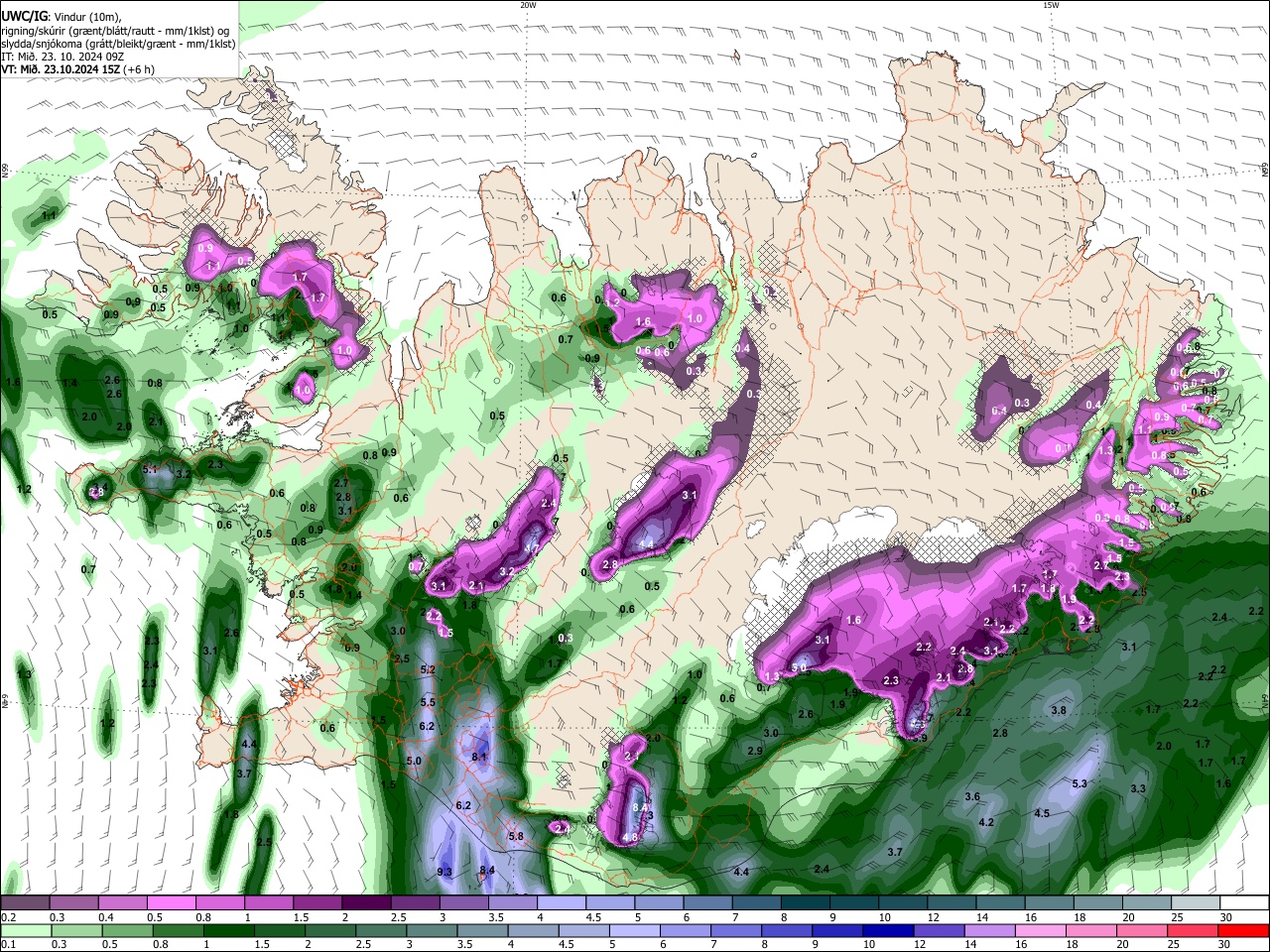The width and height of the screenshot is (1270, 952).
Task: Select snow-scale swatch between 0.5 and 0.8
Action: [x=172, y=902]
